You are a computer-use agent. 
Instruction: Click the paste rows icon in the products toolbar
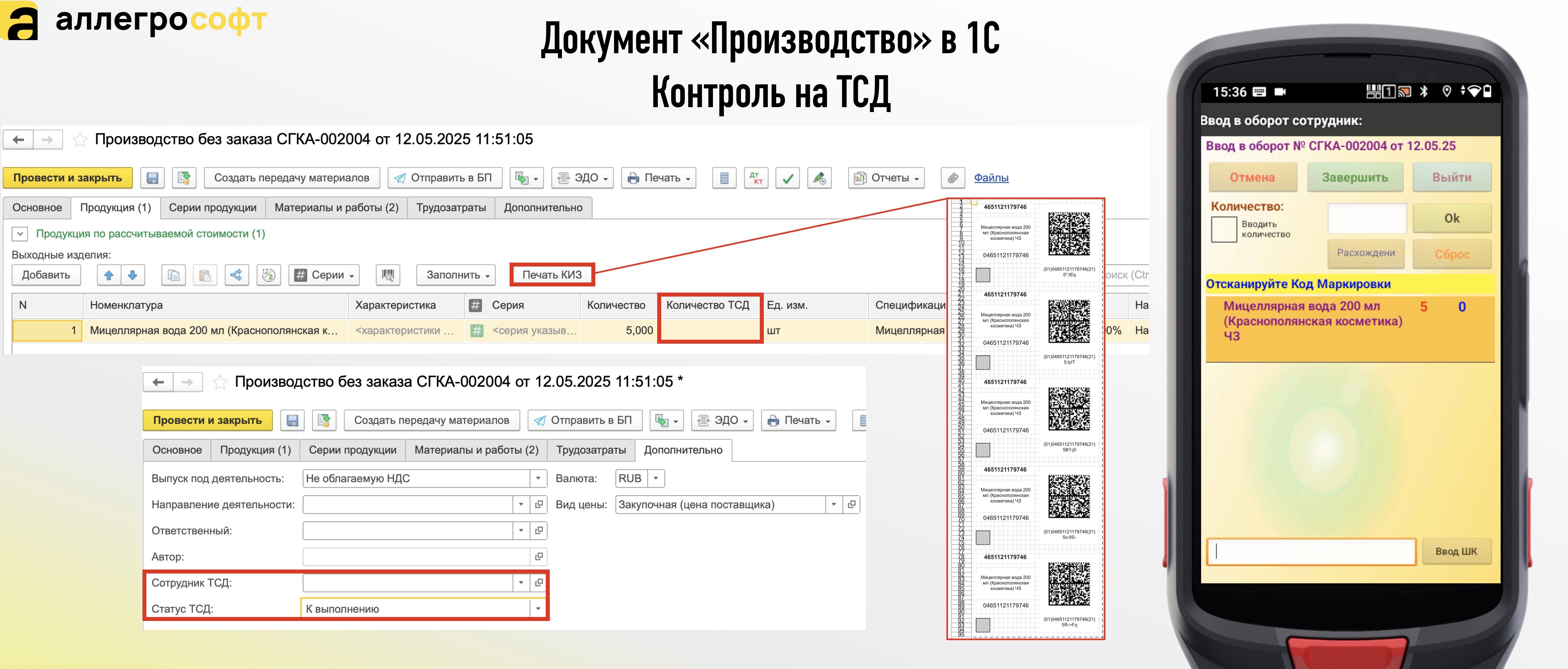tap(205, 275)
